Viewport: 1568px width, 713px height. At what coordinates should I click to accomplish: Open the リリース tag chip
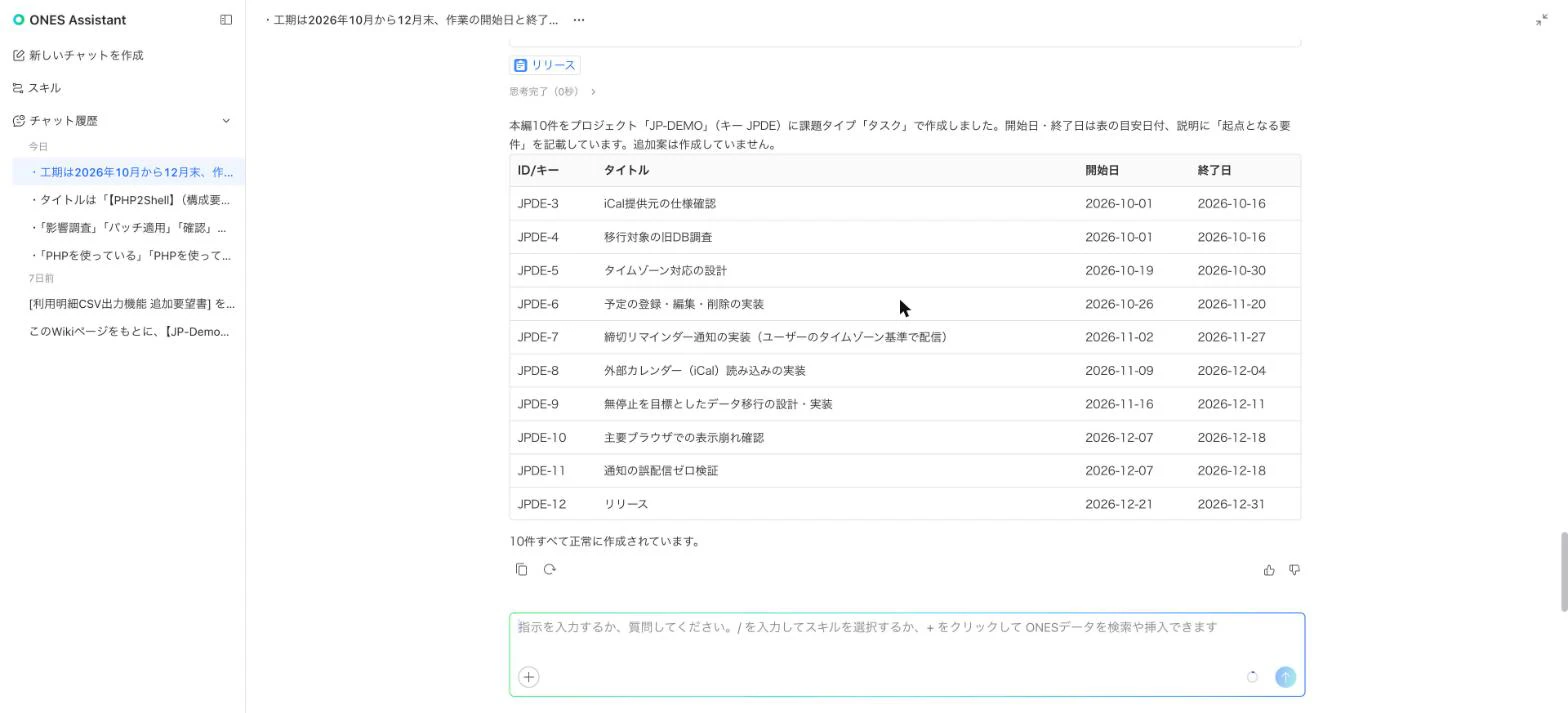coord(545,65)
